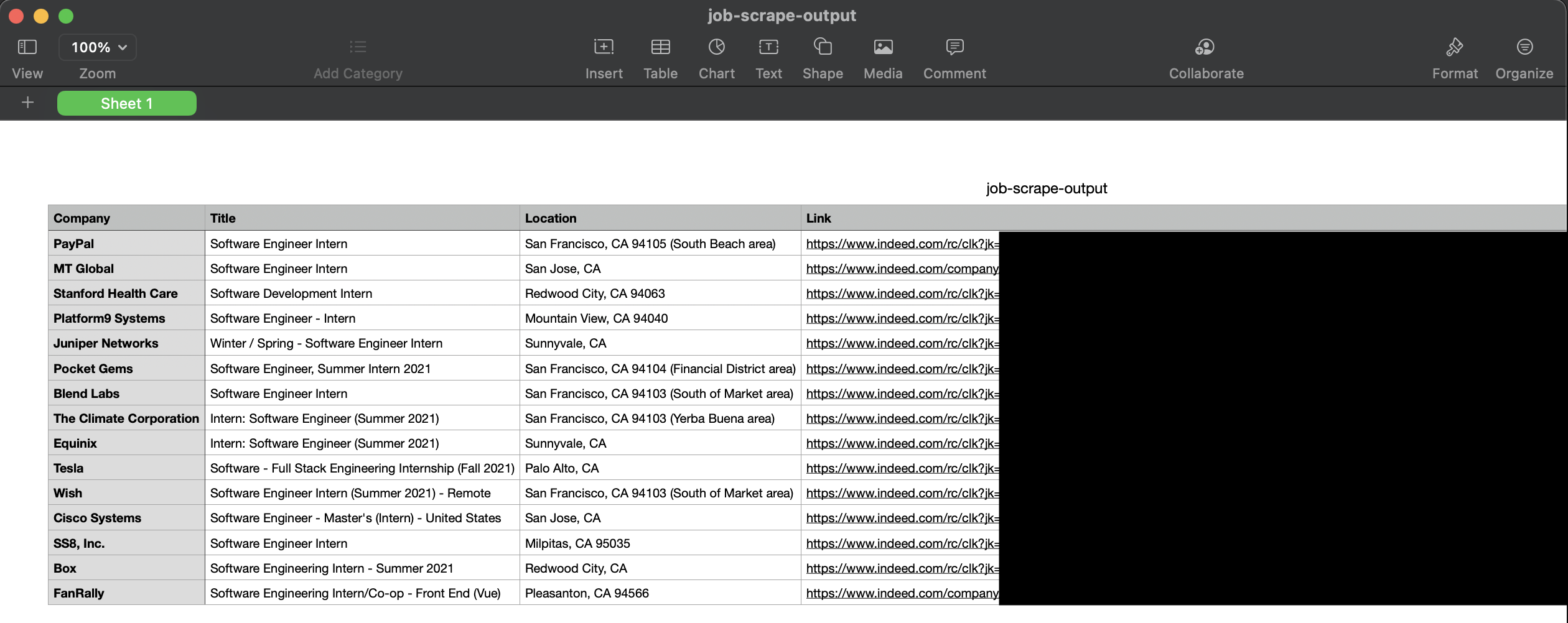
Task: Click the Add Category list icon
Action: pyautogui.click(x=358, y=47)
